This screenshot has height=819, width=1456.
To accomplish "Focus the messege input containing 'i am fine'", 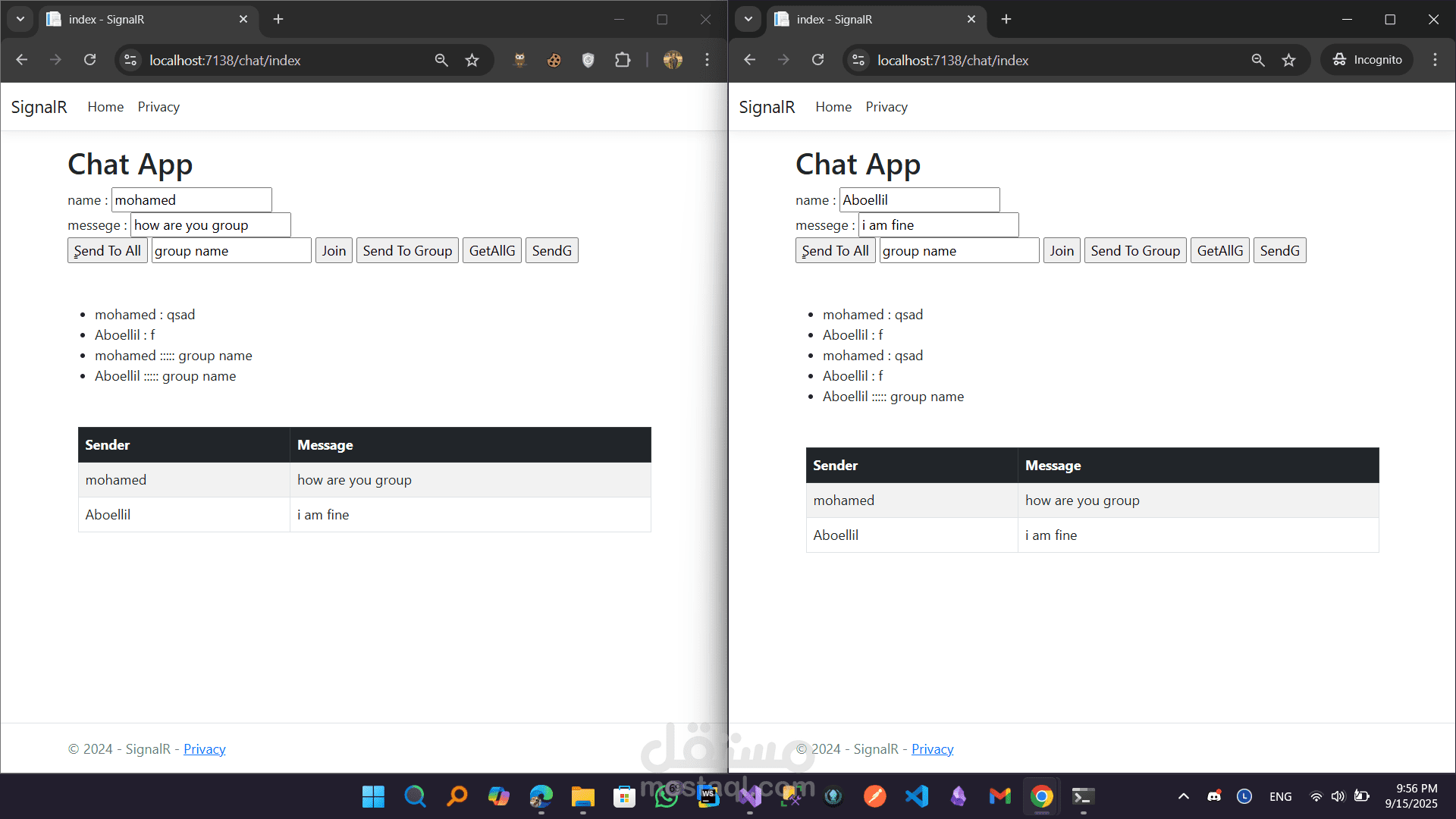I will point(938,225).
